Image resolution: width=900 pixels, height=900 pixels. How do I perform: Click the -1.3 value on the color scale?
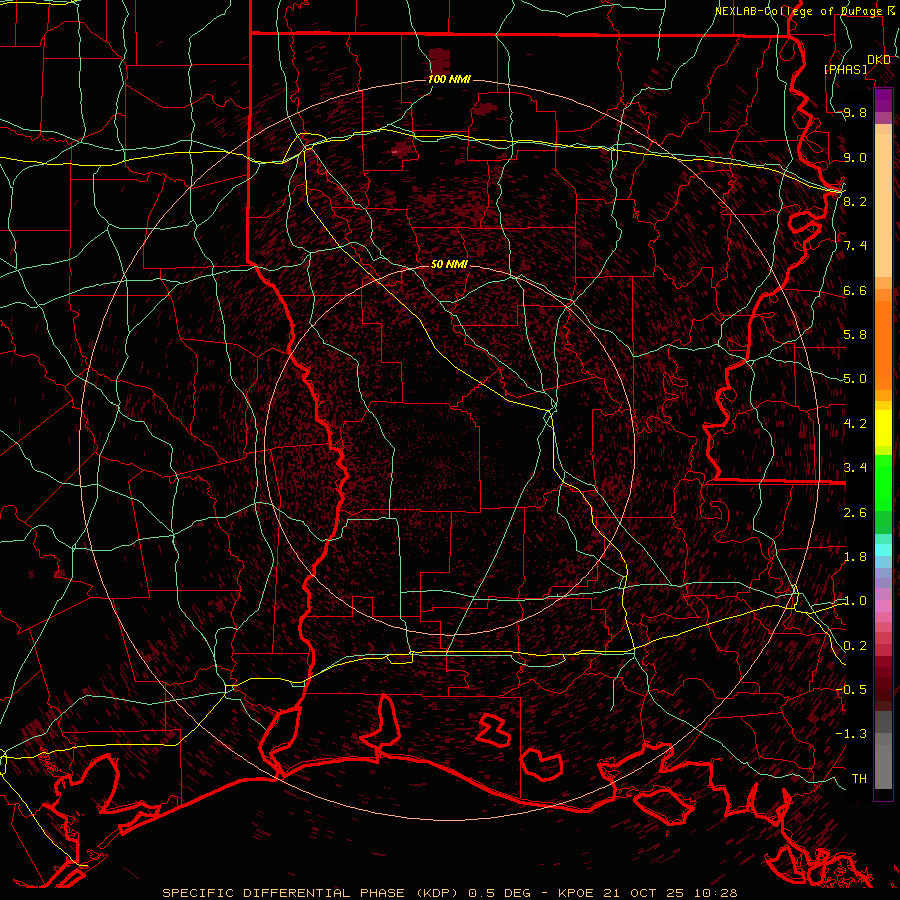coord(851,734)
